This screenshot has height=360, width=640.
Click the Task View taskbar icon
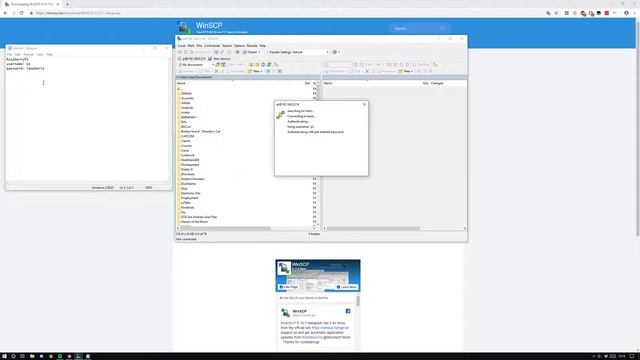pyautogui.click(x=22, y=356)
